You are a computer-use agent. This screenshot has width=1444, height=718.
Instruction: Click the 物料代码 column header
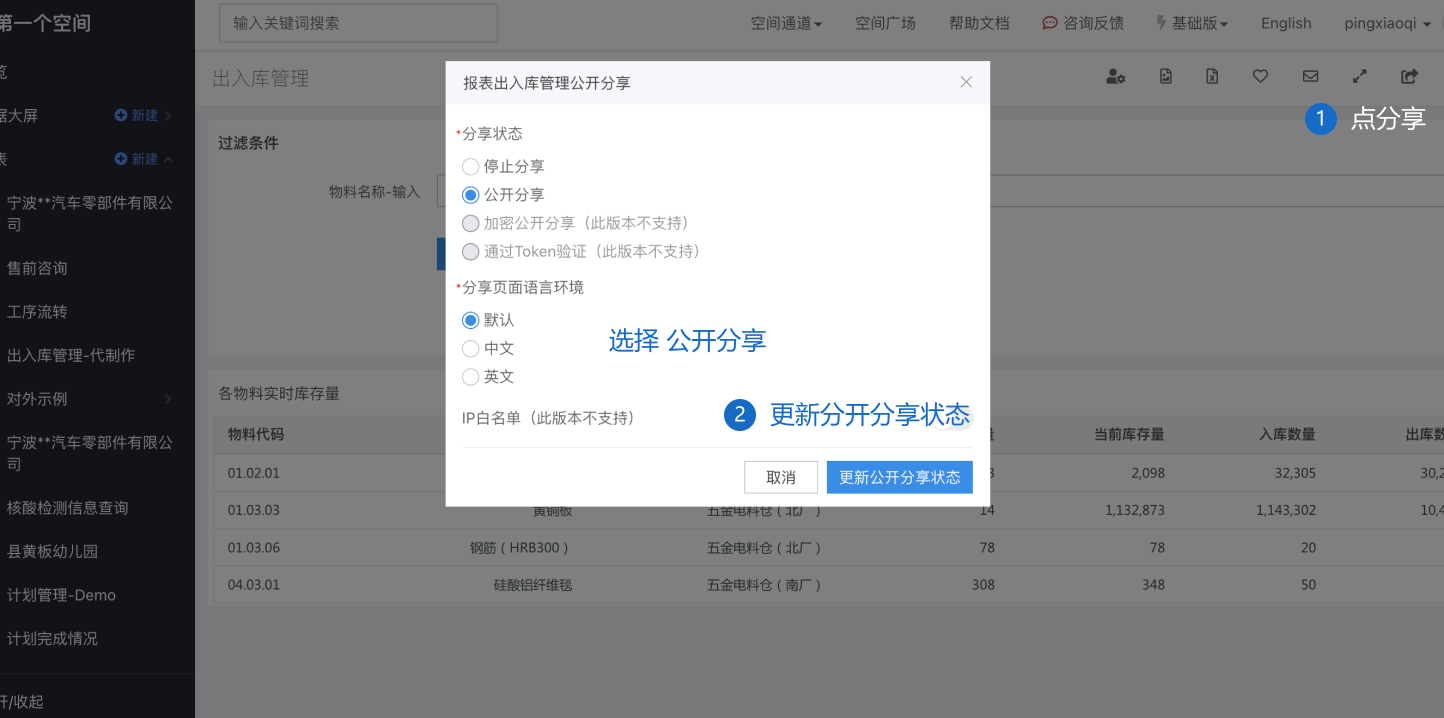point(256,434)
